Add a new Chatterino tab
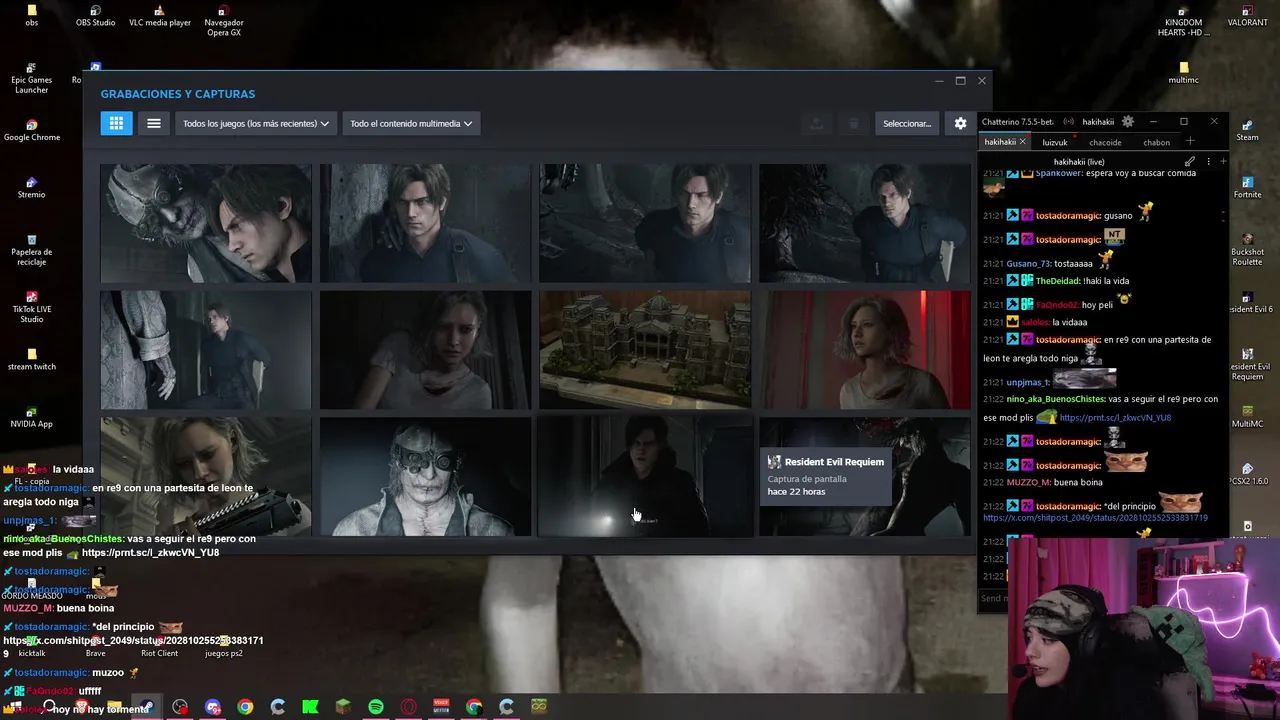This screenshot has width=1280, height=720. (x=1190, y=142)
